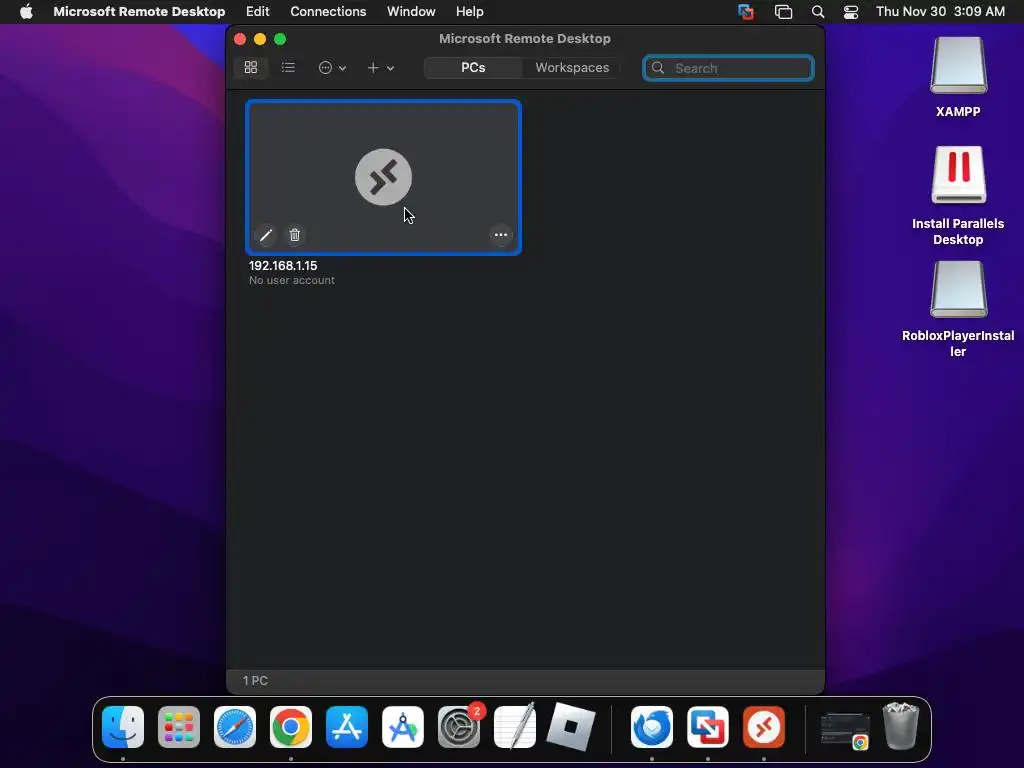Open the Edit menu
The width and height of the screenshot is (1024, 768).
[257, 11]
